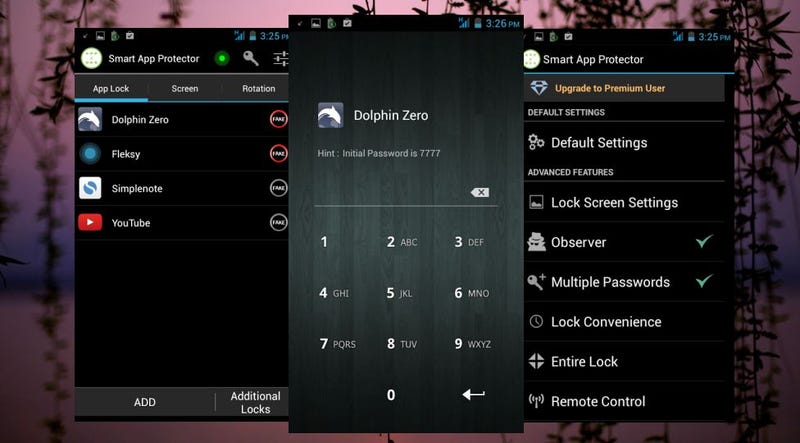800x443 pixels.
Task: Open Default Settings menu entry
Action: [x=624, y=142]
